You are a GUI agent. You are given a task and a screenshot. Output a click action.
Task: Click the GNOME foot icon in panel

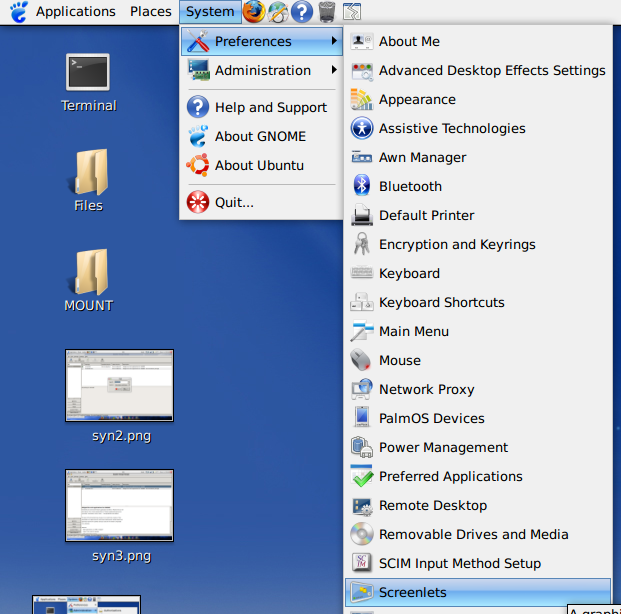[x=19, y=12]
